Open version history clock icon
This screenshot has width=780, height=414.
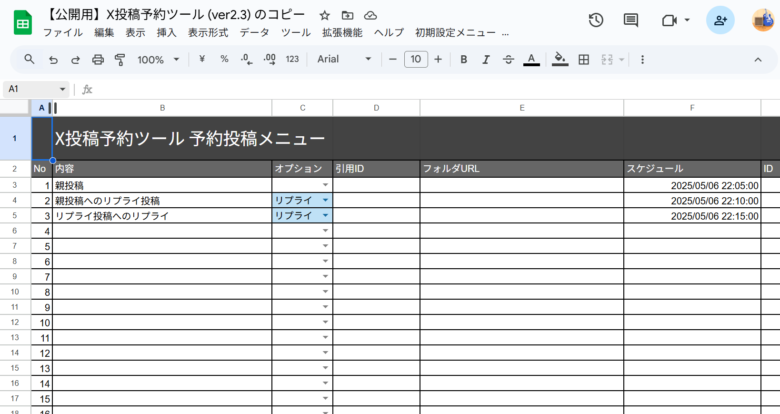pyautogui.click(x=596, y=20)
